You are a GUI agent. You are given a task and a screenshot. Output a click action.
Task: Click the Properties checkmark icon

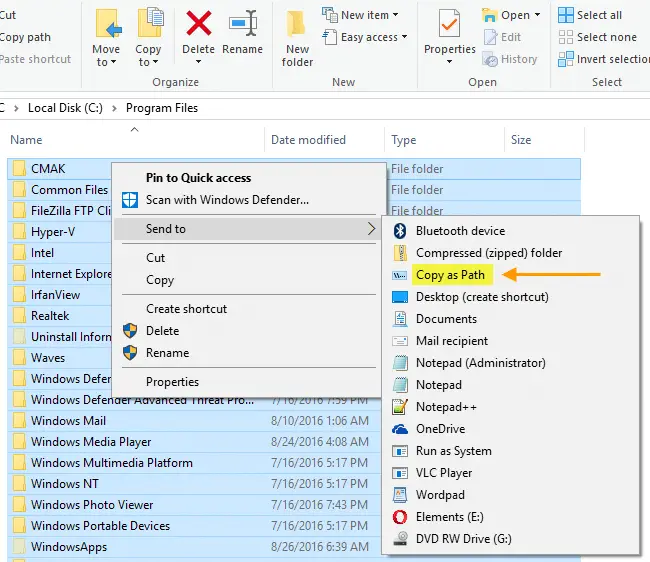449,24
